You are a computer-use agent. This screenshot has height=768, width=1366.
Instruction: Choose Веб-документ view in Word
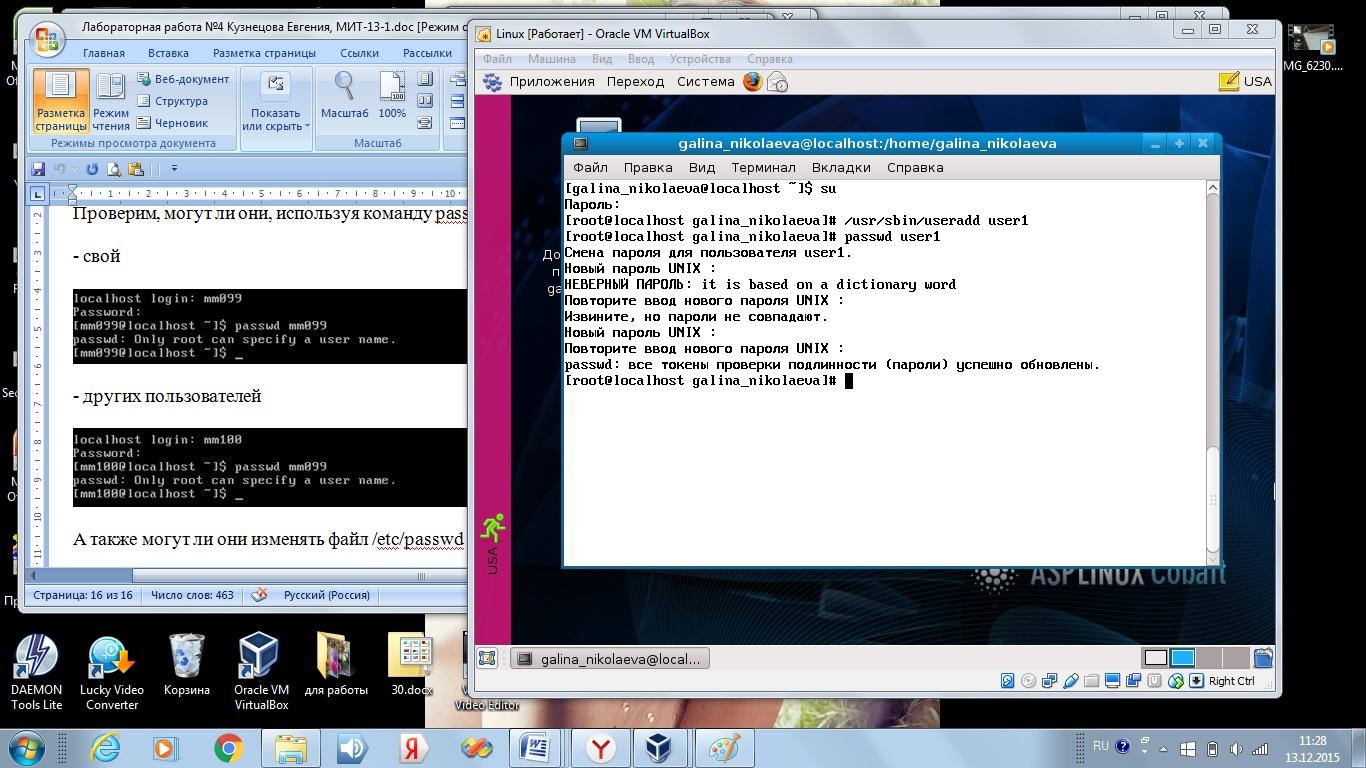coord(184,79)
